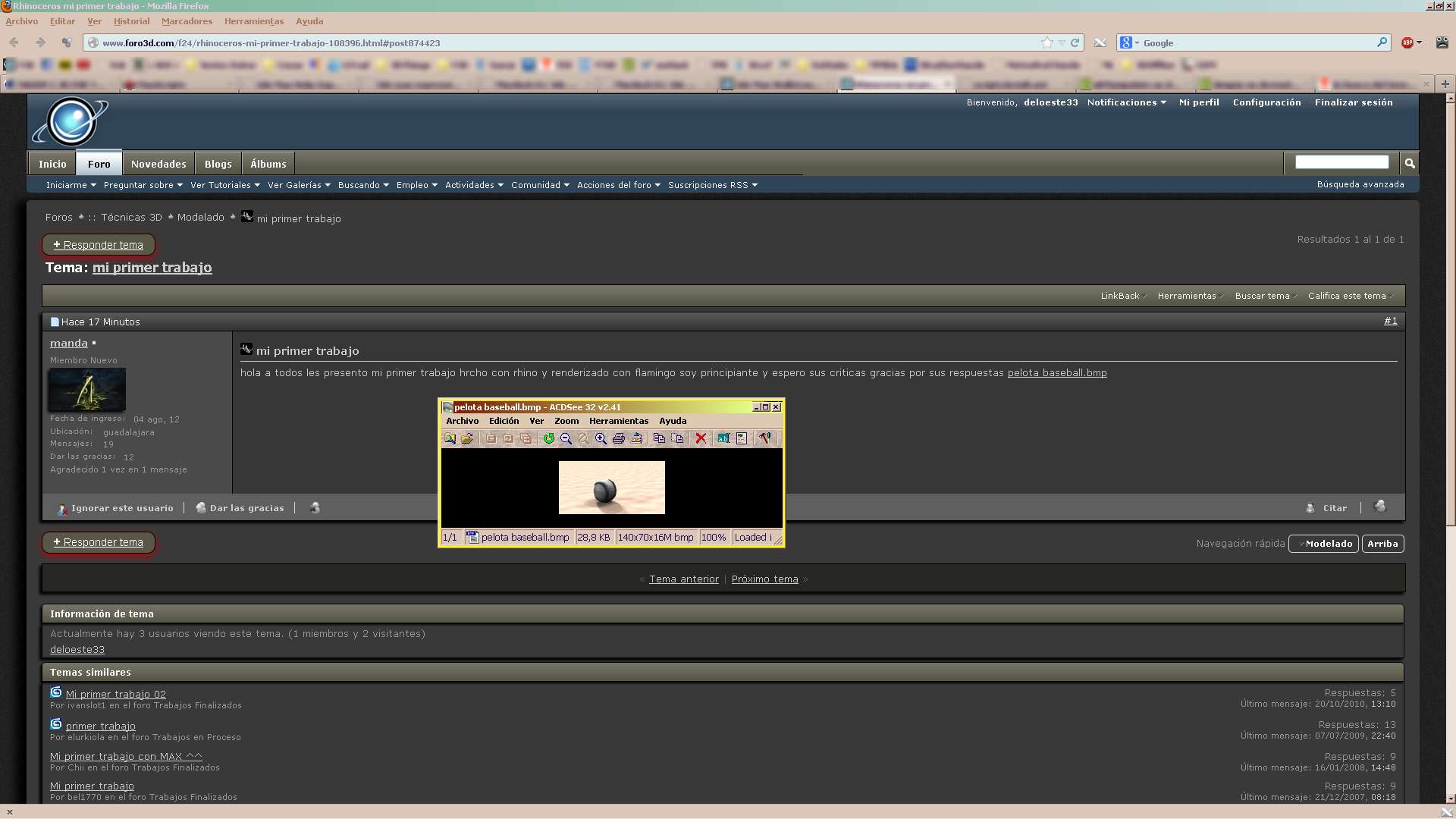Switch to the Novedades tab
Screen dimensions: 1456x819
pyautogui.click(x=158, y=164)
